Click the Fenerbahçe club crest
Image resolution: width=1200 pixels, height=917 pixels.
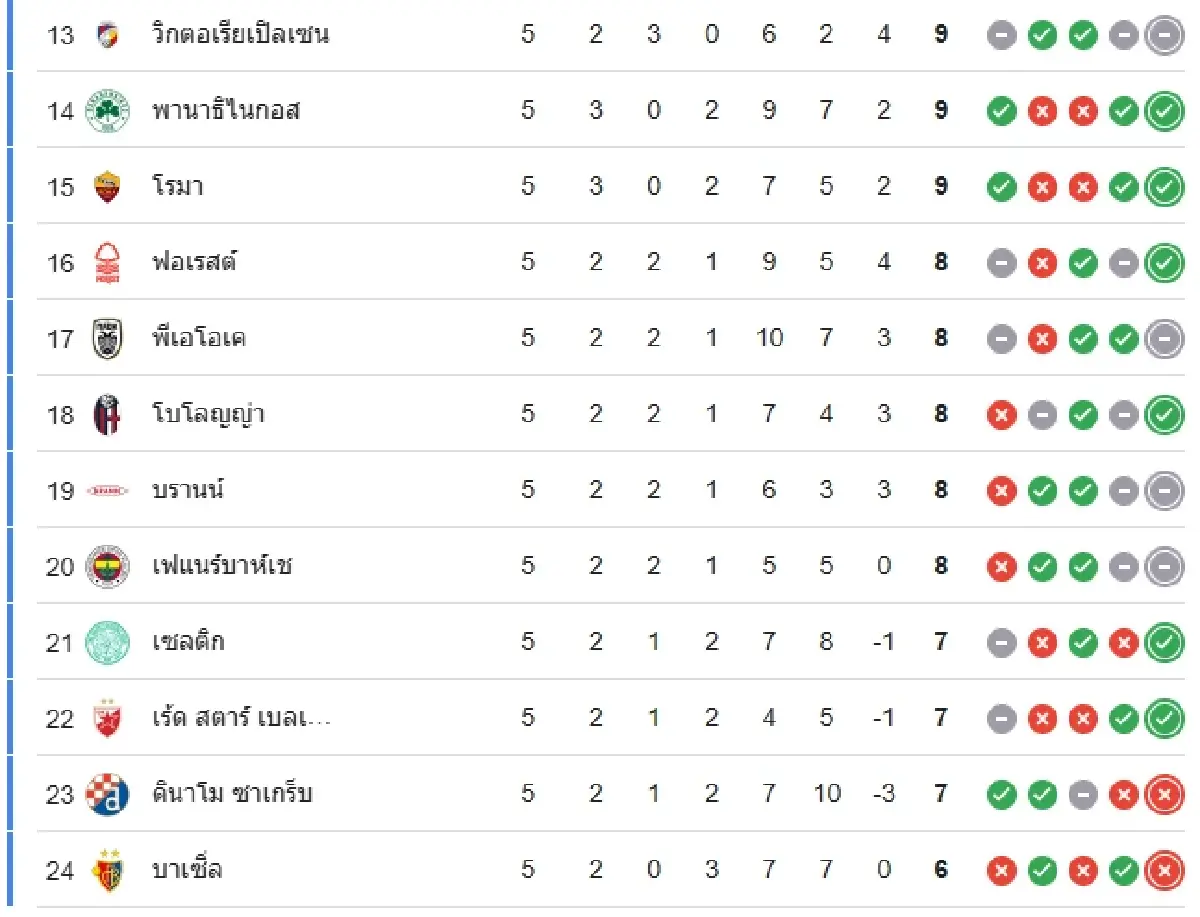[x=107, y=566]
